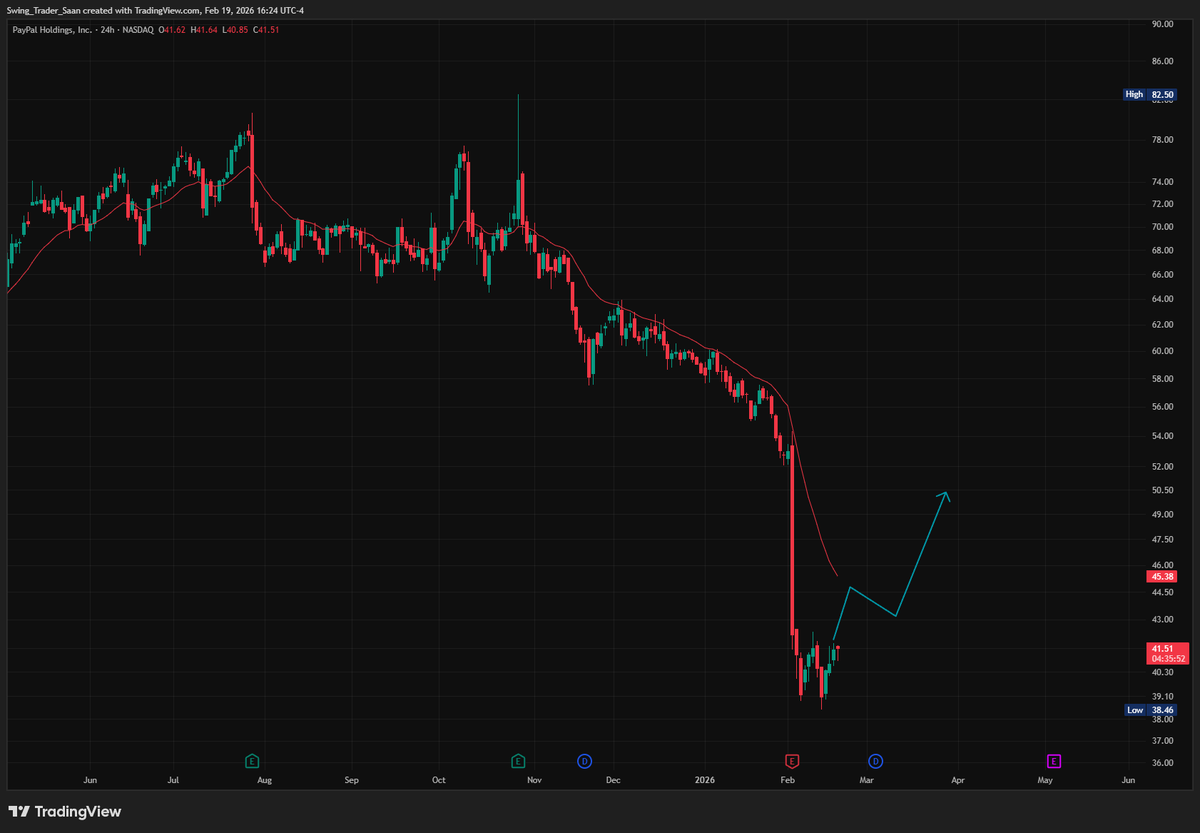Screen dimensions: 1200x833
Task: Open the dividend marker before Dec
Action: point(584,761)
